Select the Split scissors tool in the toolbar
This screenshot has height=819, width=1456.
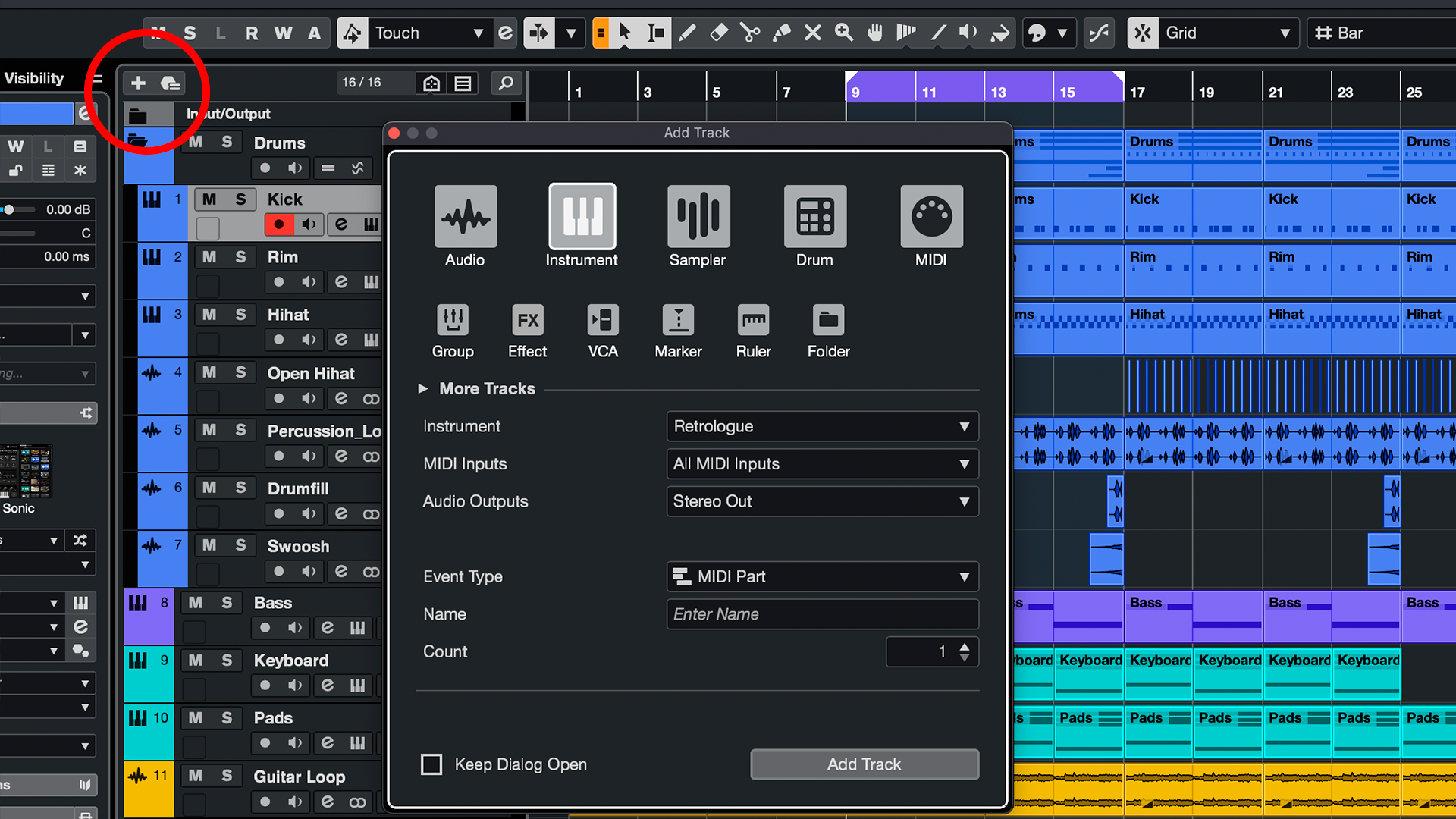pos(750,33)
